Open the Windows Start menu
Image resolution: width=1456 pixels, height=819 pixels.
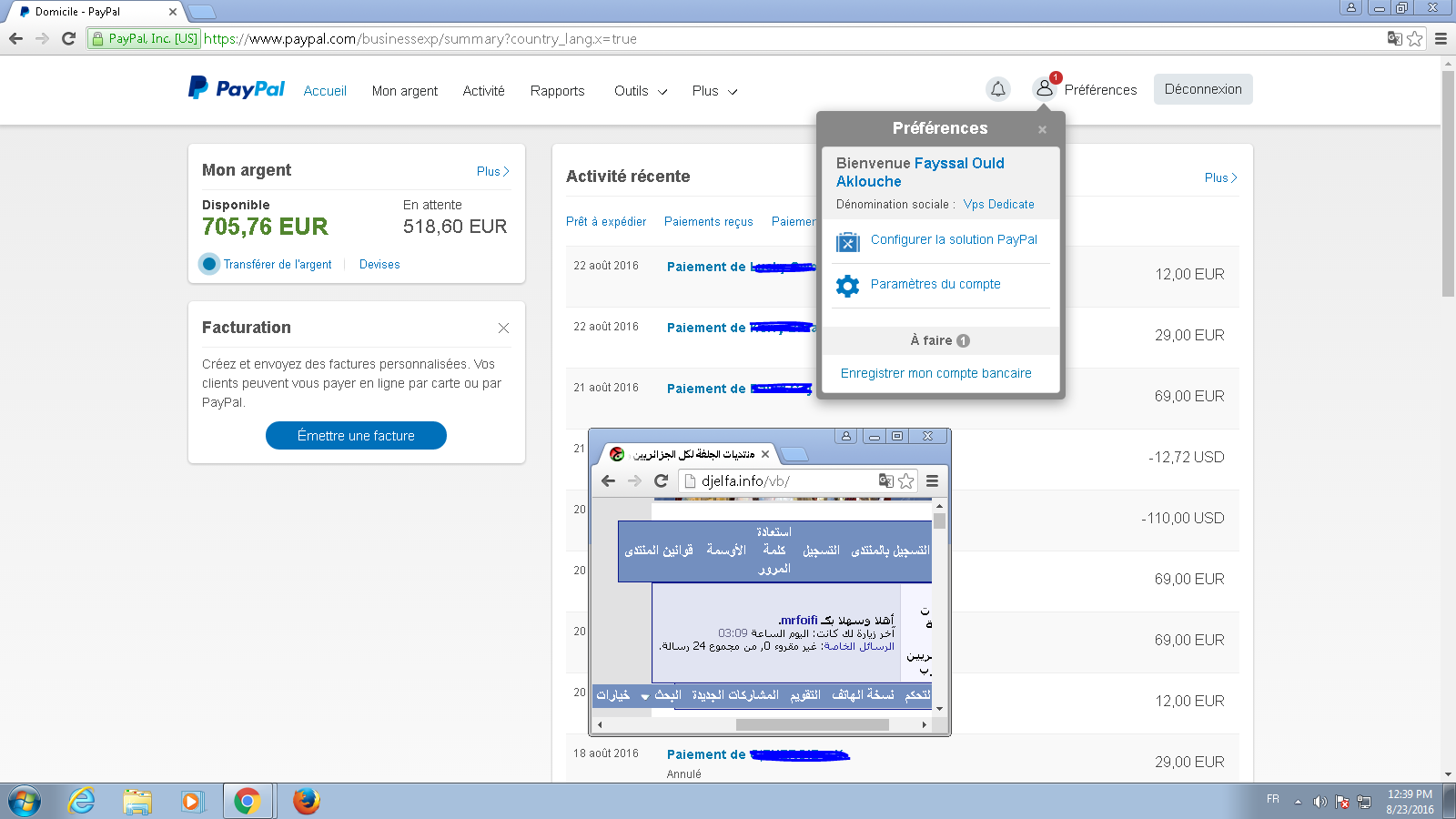click(25, 802)
